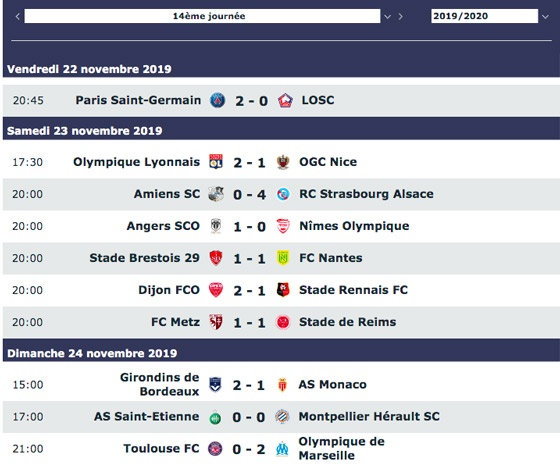Screen dimensions: 560x474
Task: Click the Paris Saint-Germain club crest
Action: [x=218, y=100]
